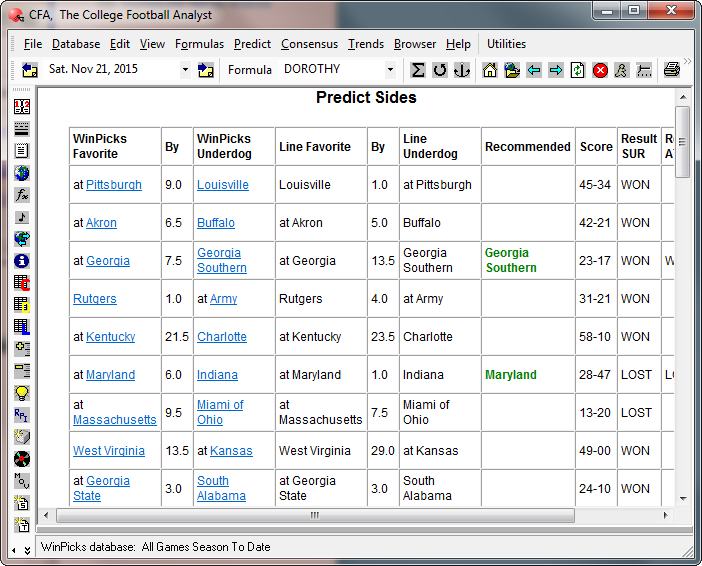Expand the toolbar overflow chevron
The width and height of the screenshot is (702, 566).
687,61
